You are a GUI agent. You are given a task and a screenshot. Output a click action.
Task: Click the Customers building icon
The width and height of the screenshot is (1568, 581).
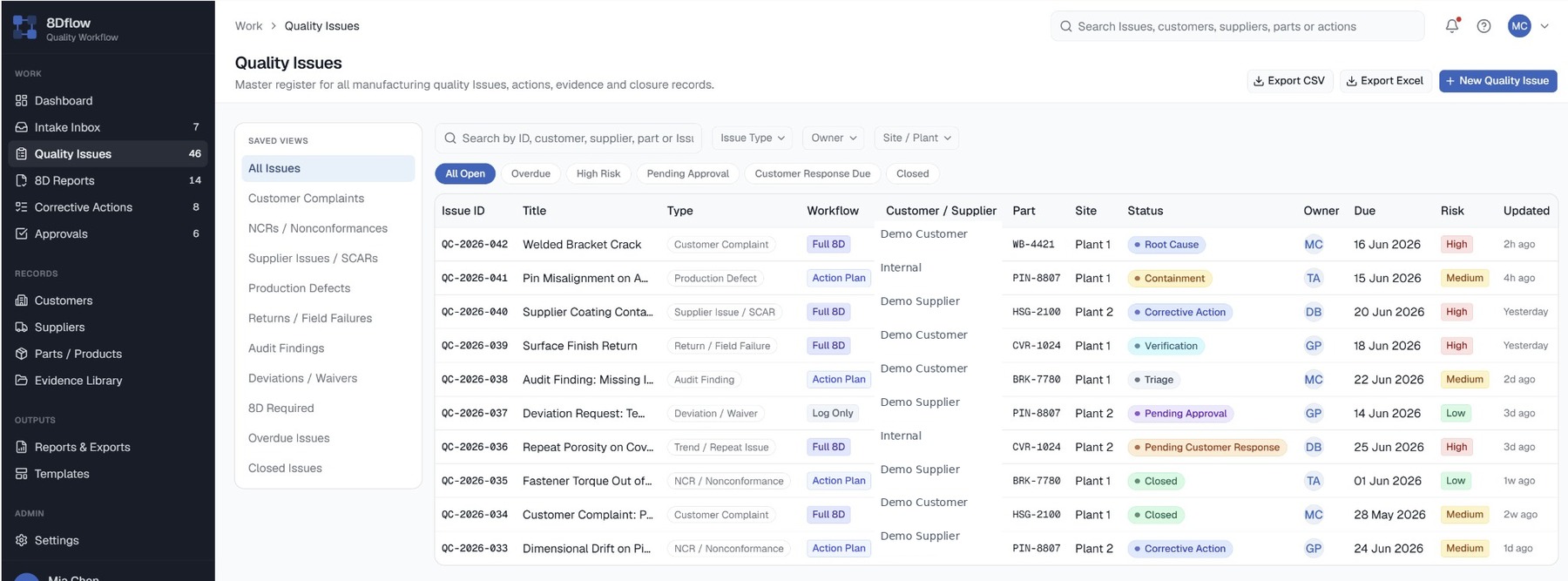pyautogui.click(x=22, y=301)
